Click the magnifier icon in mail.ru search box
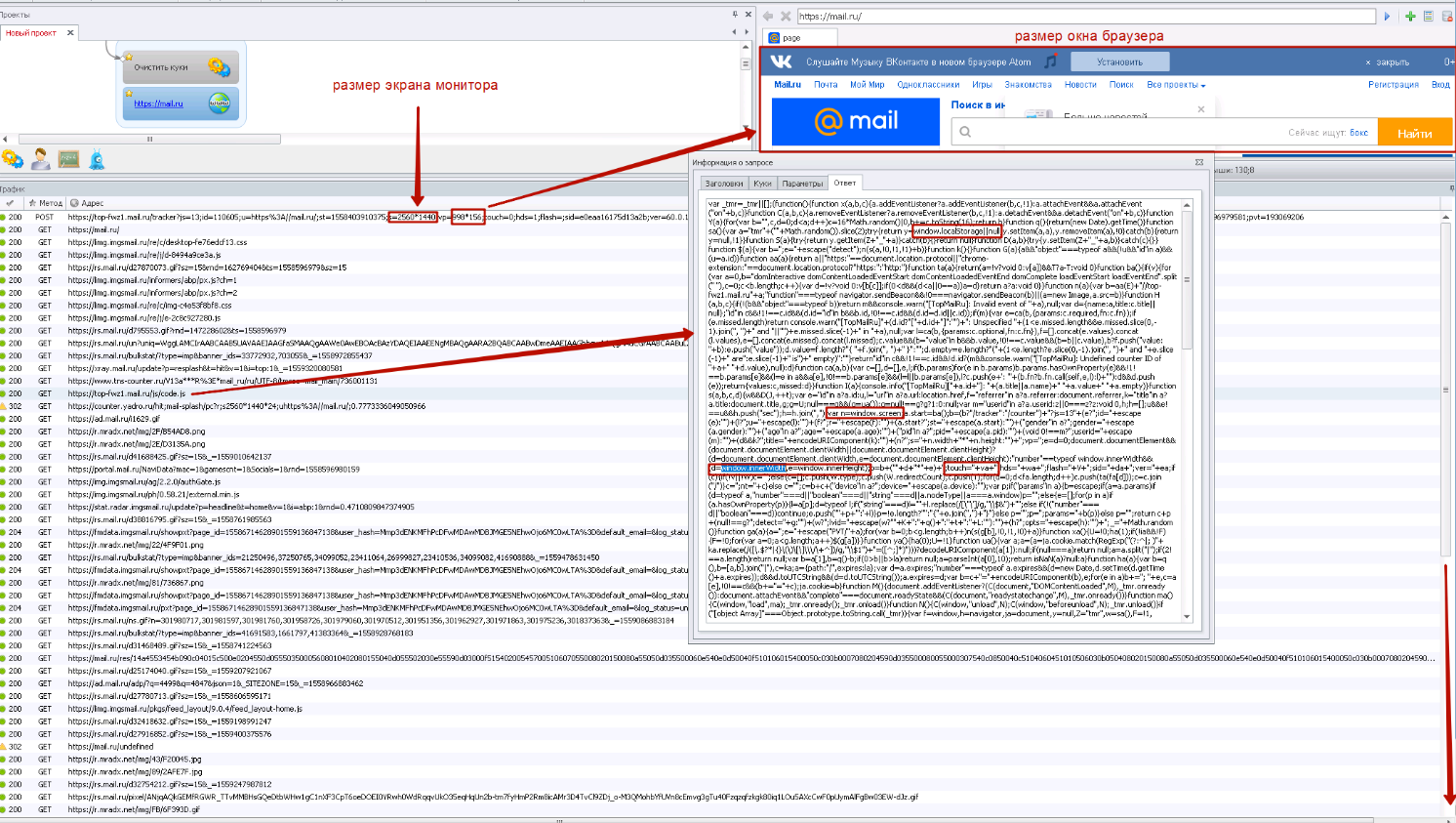Viewport: 1456px width, 823px height. click(965, 132)
